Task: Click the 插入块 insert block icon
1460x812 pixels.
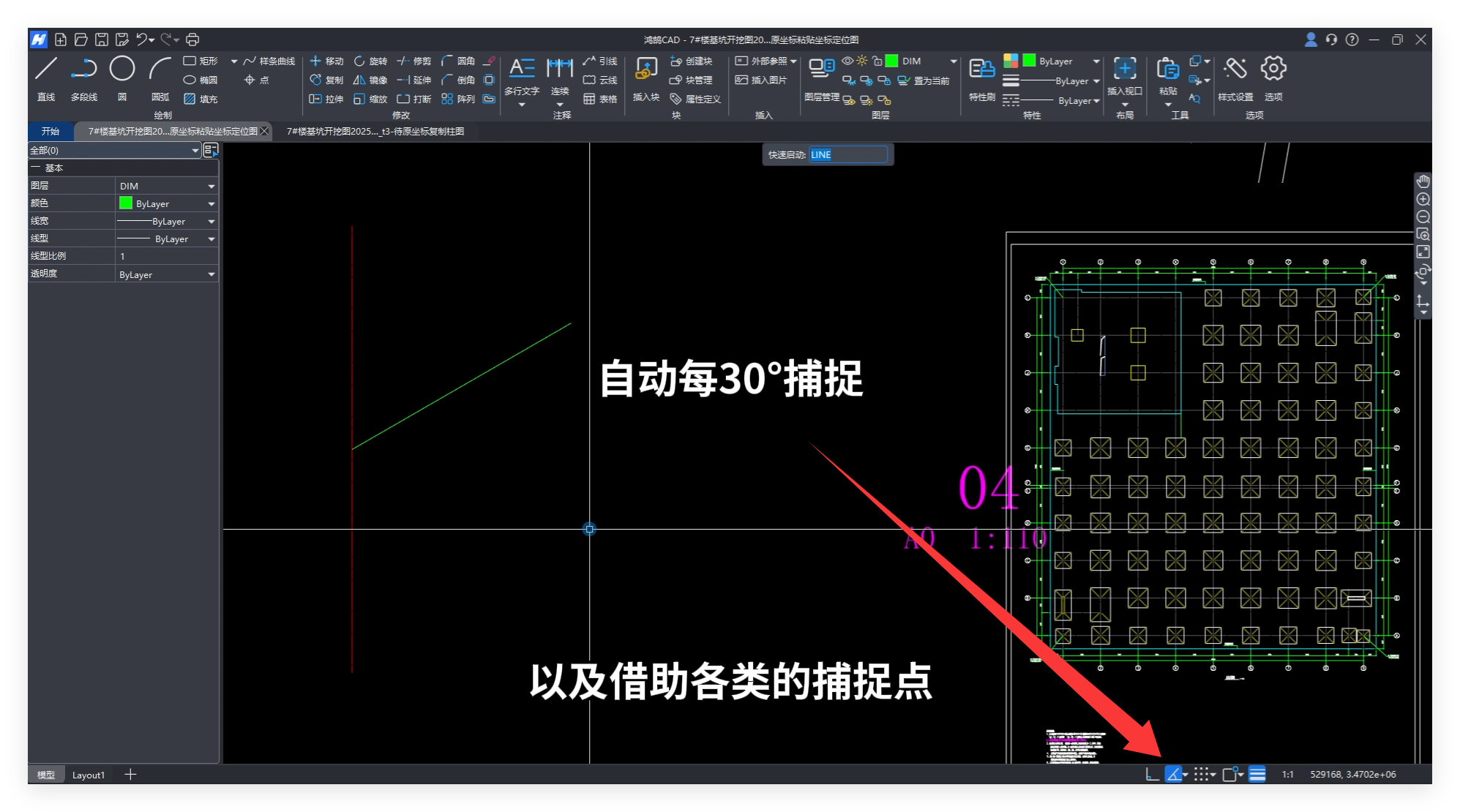Action: pos(645,69)
